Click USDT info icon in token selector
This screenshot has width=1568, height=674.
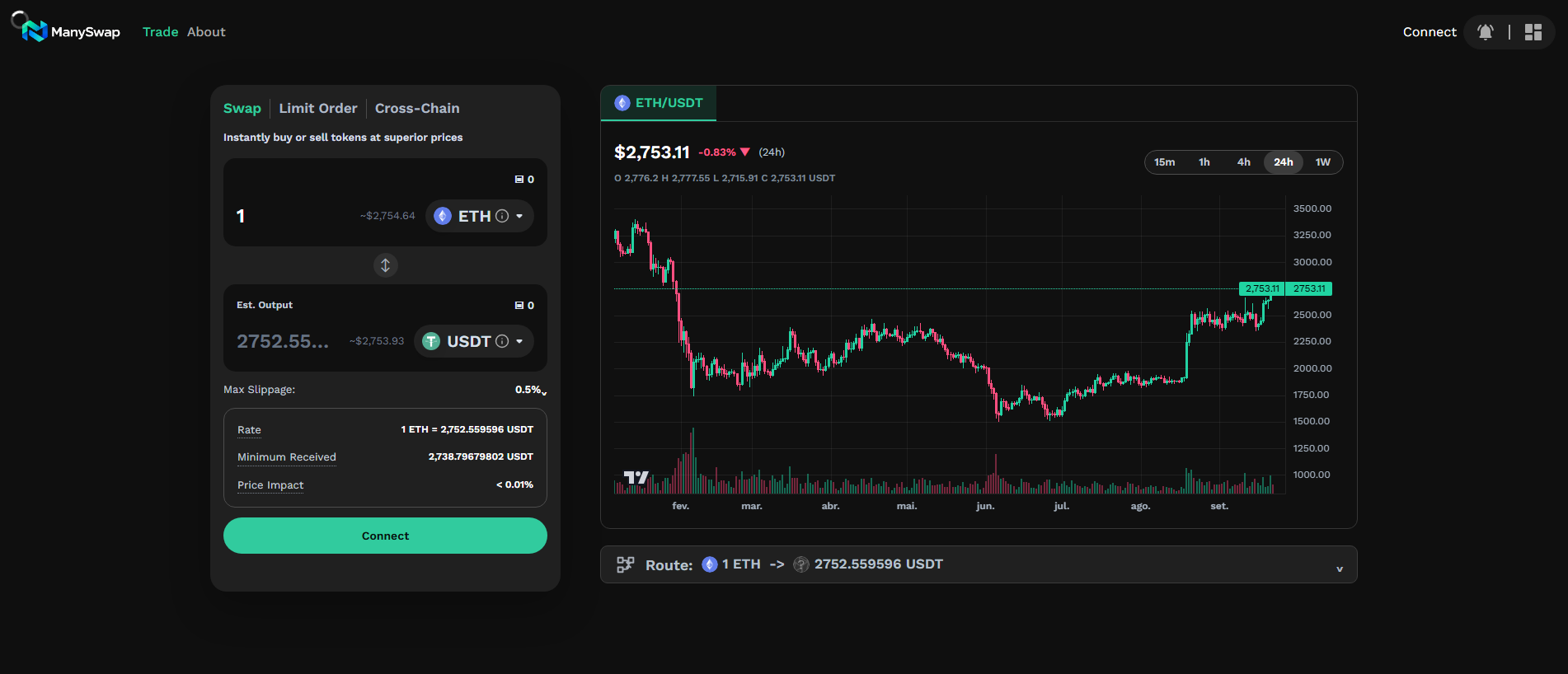pyautogui.click(x=502, y=341)
